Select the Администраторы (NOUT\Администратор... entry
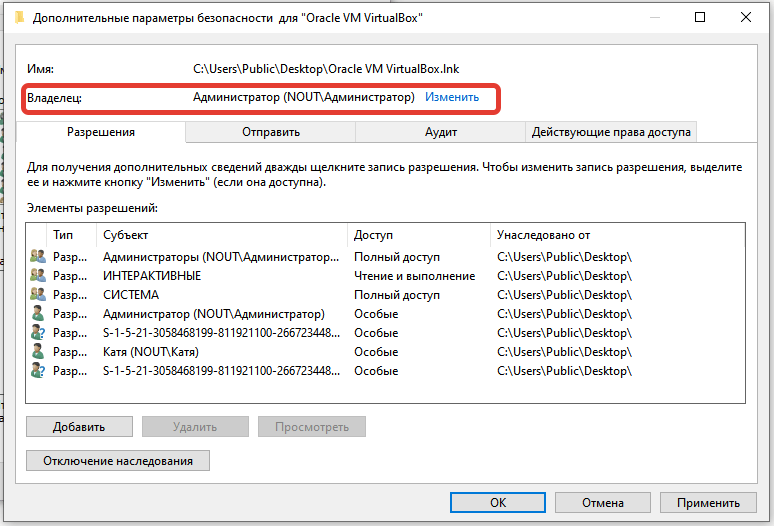This screenshot has height=526, width=774. click(x=221, y=257)
